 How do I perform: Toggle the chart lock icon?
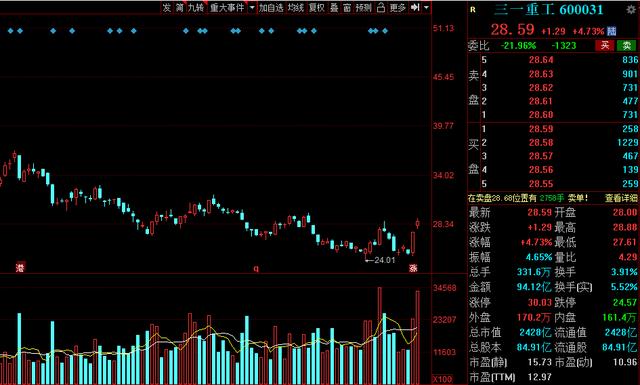(381, 7)
